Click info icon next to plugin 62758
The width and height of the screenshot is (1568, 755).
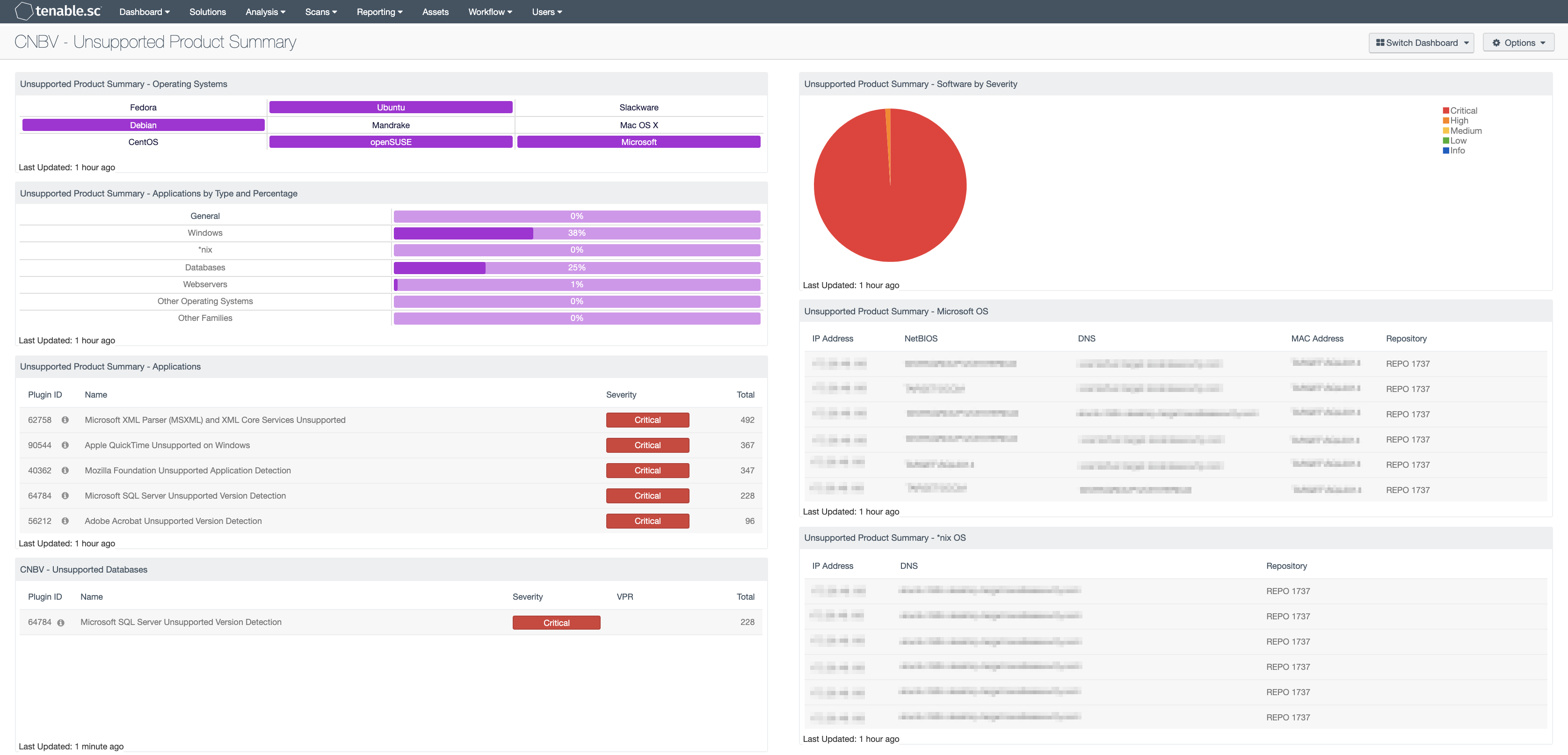point(65,420)
